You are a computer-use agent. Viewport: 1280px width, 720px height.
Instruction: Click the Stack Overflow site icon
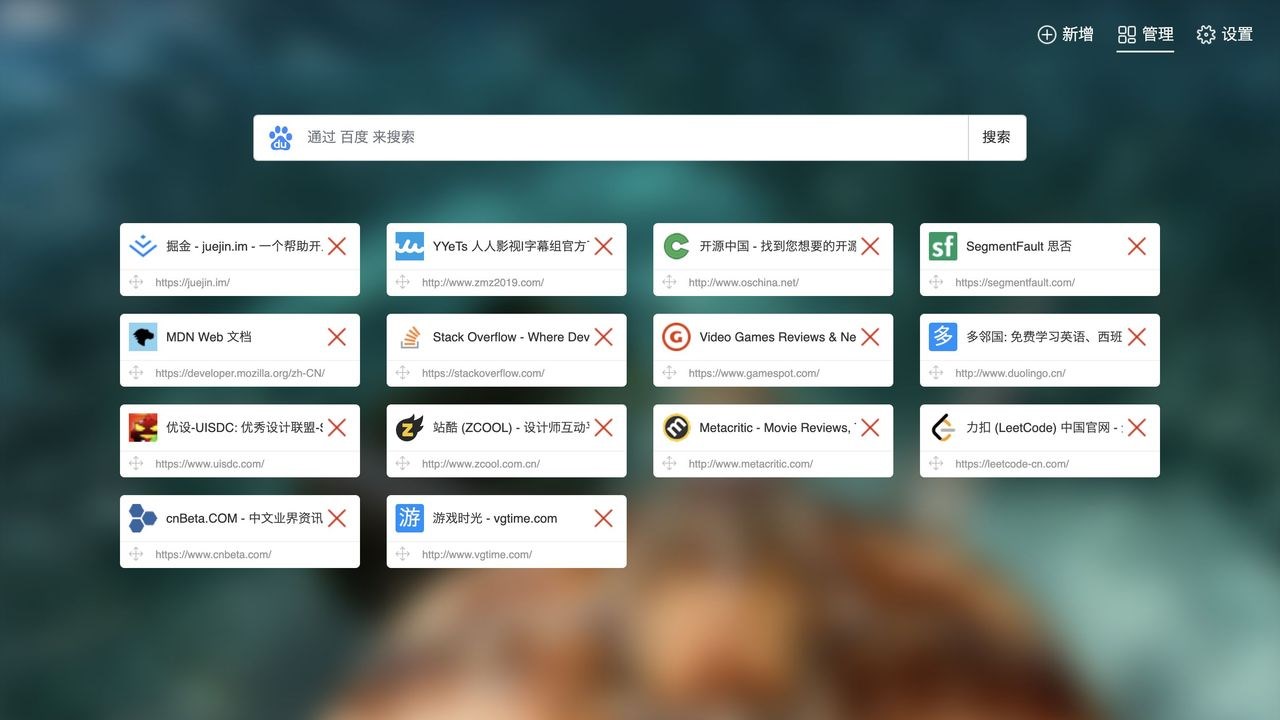(410, 337)
